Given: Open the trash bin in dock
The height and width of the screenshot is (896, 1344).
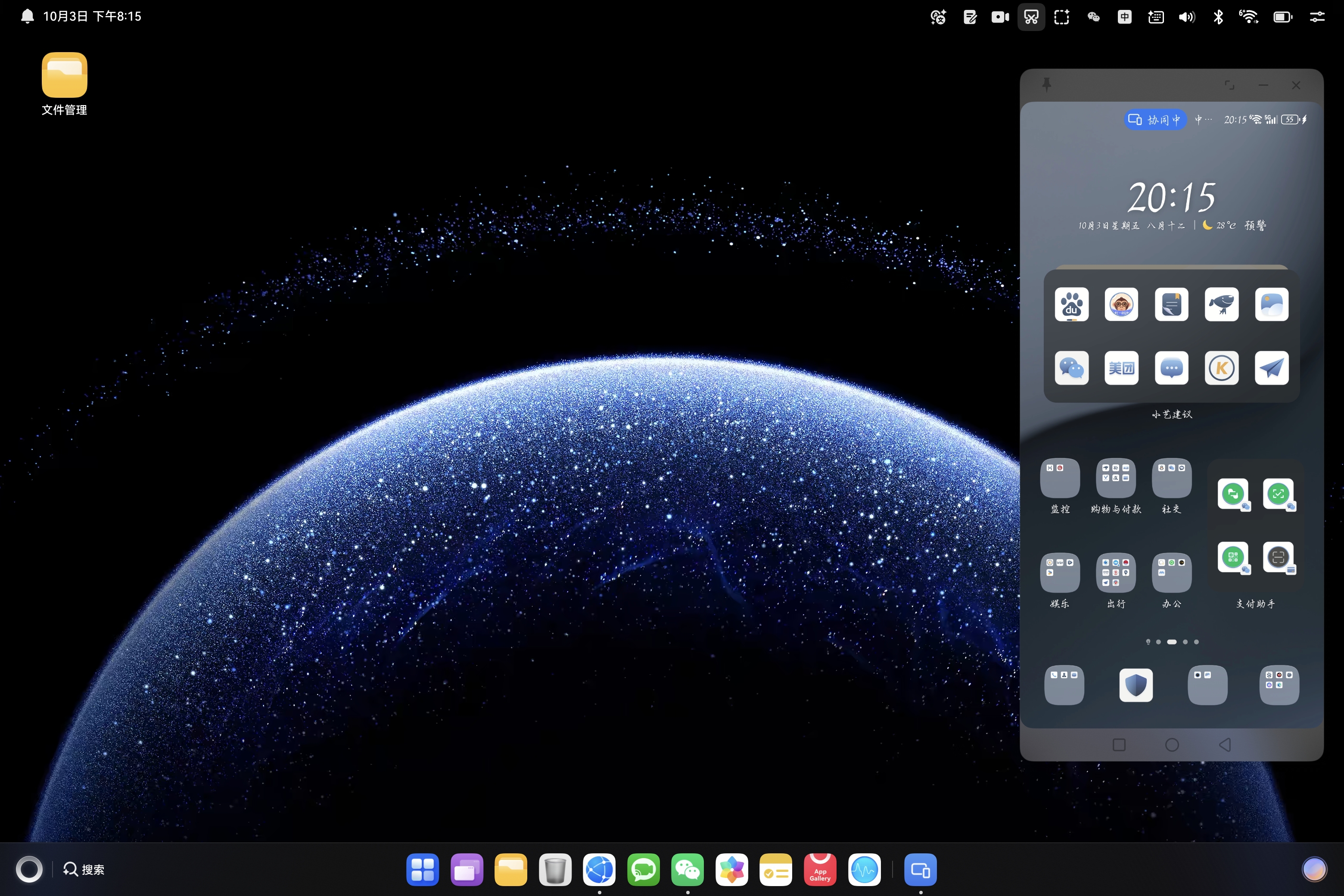Looking at the screenshot, I should point(555,869).
